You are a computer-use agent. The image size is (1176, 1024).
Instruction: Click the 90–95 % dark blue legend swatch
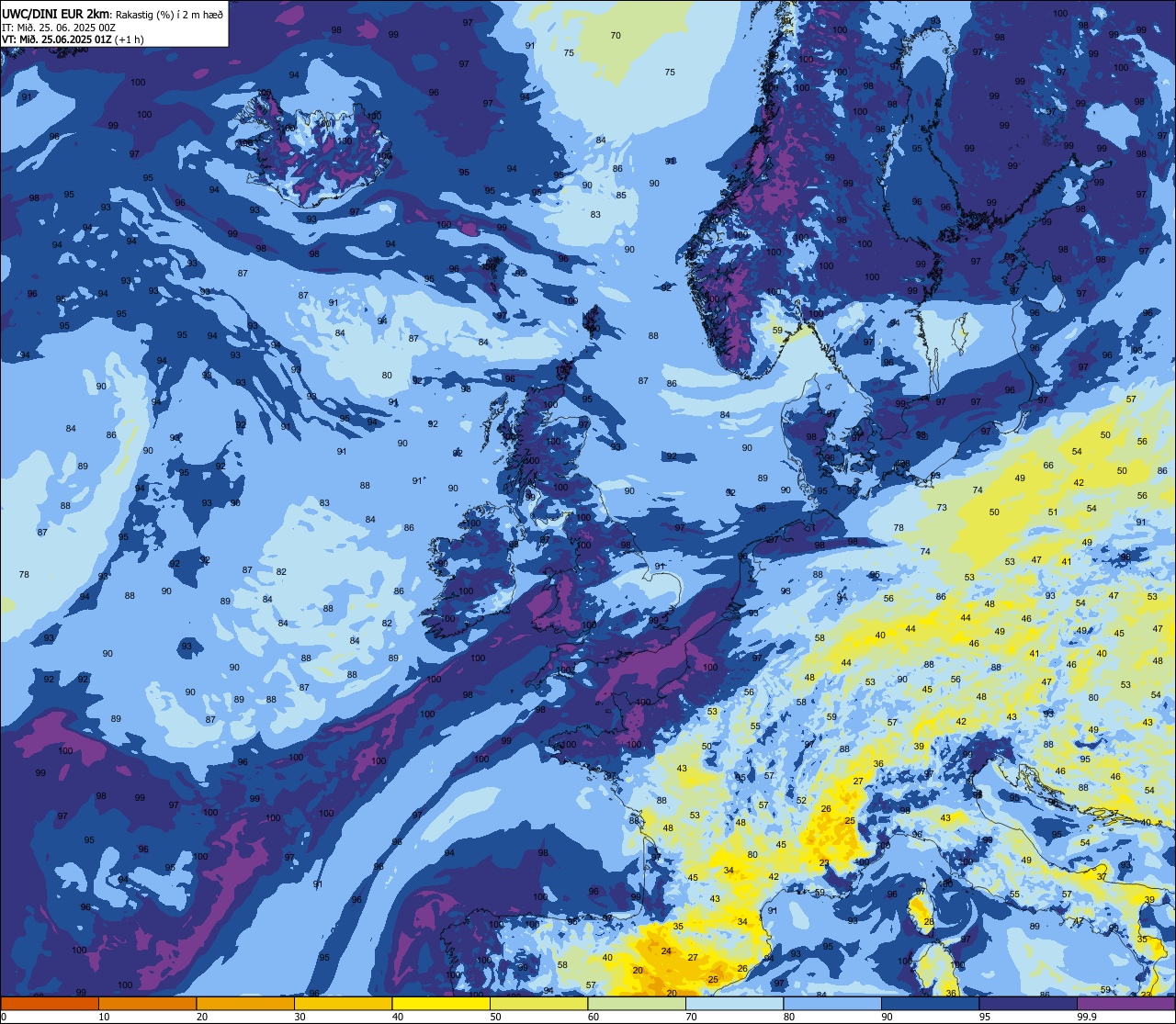coord(930,1003)
